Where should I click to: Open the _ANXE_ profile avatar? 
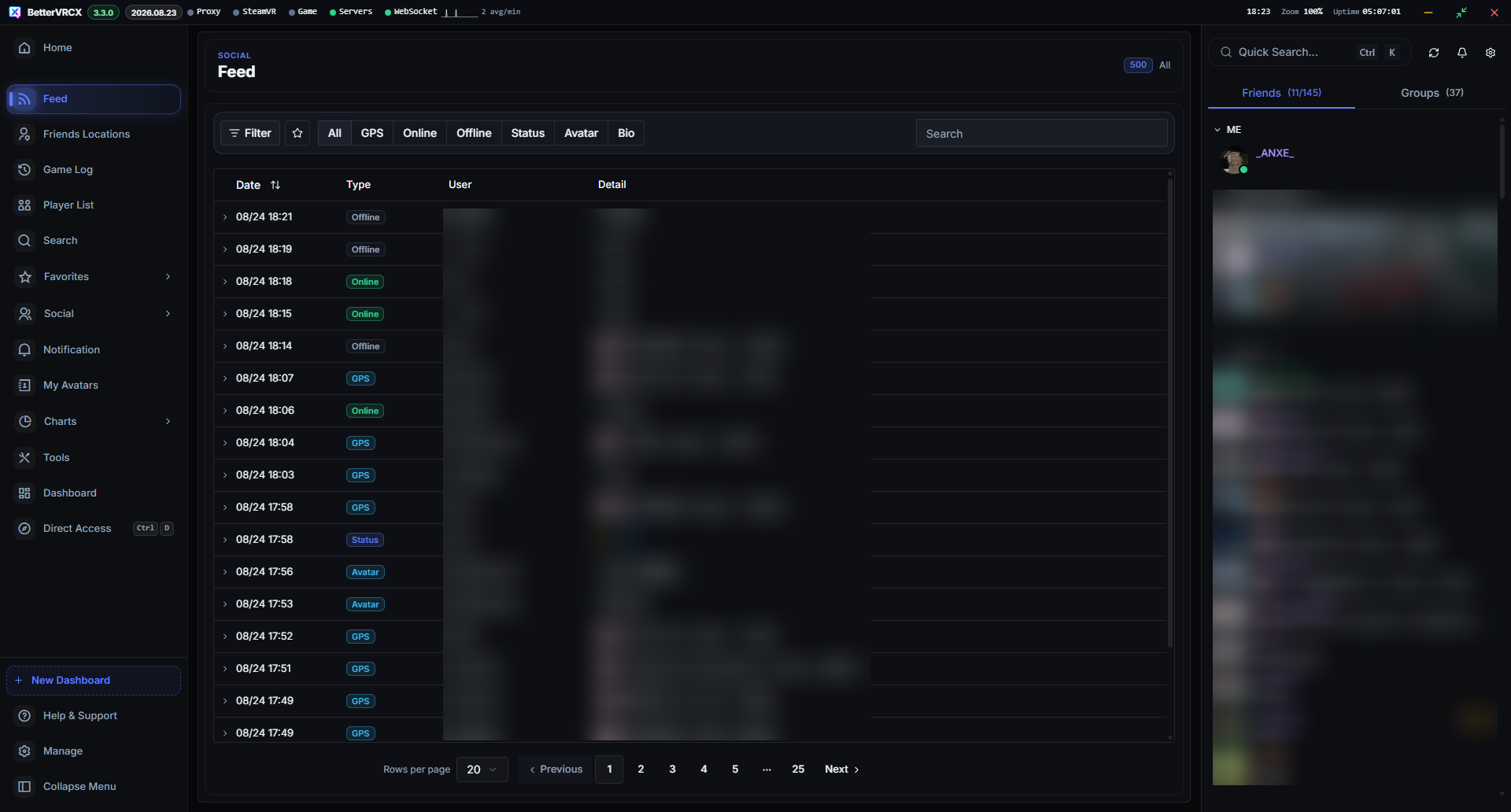[x=1233, y=161]
